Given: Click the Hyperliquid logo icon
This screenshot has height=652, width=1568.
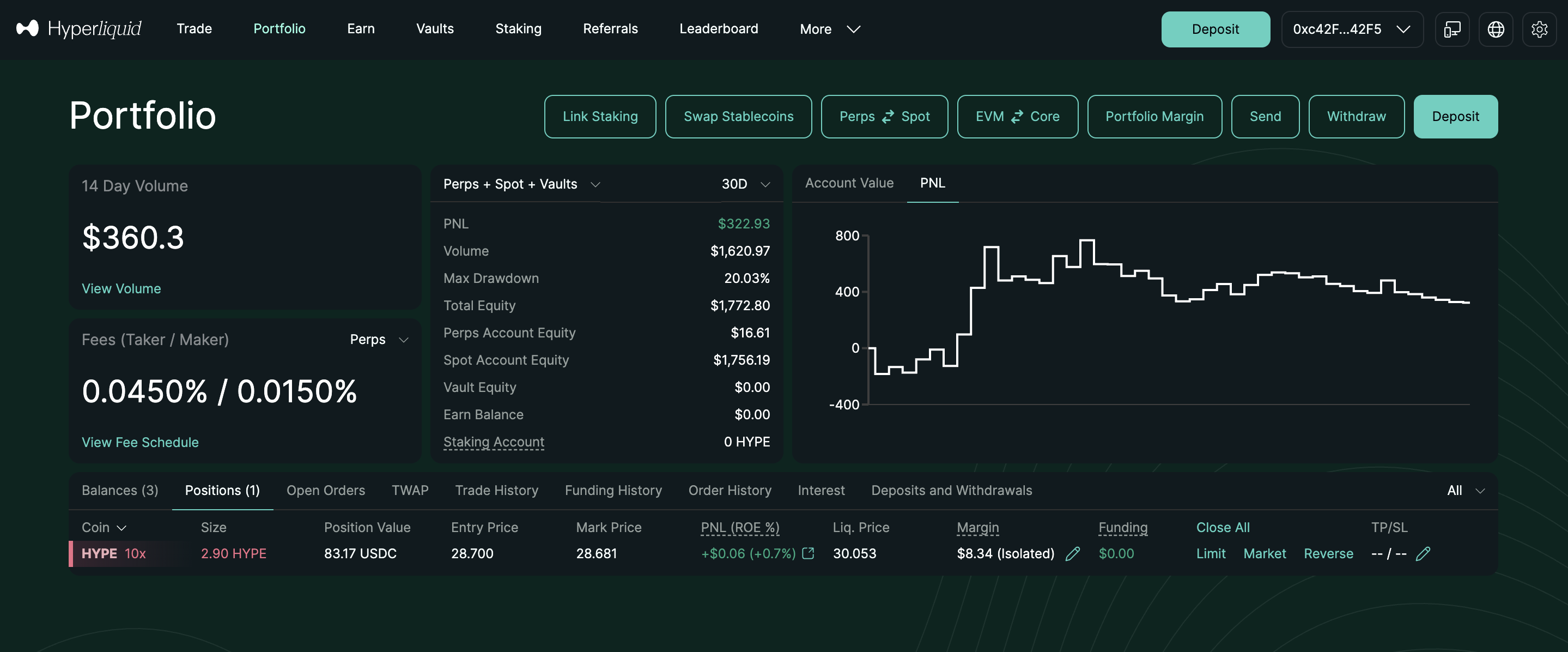Looking at the screenshot, I should pyautogui.click(x=27, y=29).
